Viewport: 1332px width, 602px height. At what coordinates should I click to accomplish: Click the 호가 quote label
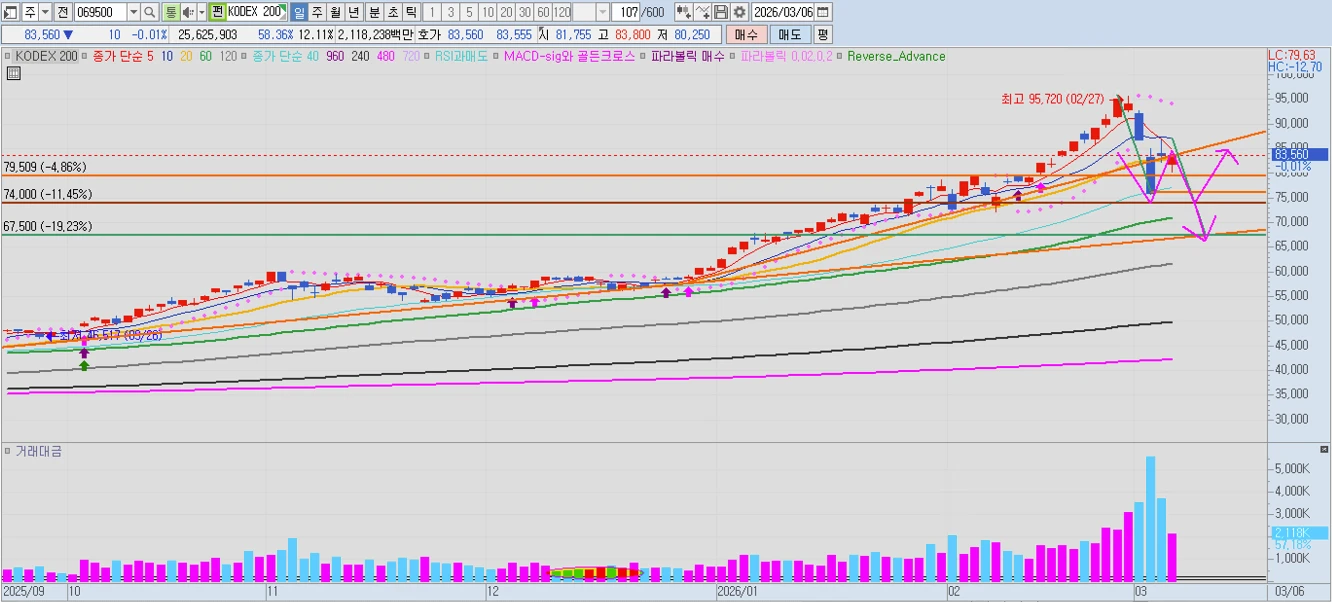pyautogui.click(x=428, y=35)
